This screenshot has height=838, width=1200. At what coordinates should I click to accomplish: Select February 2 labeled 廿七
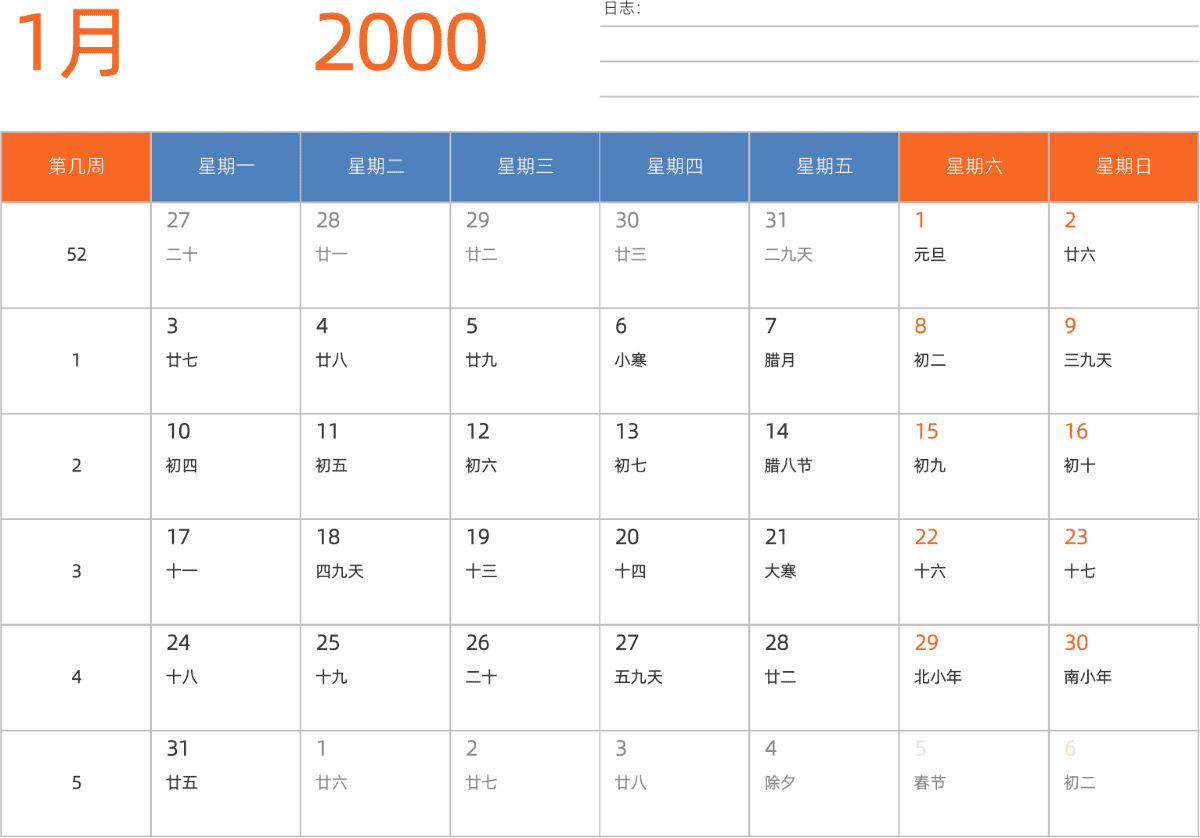click(x=525, y=783)
